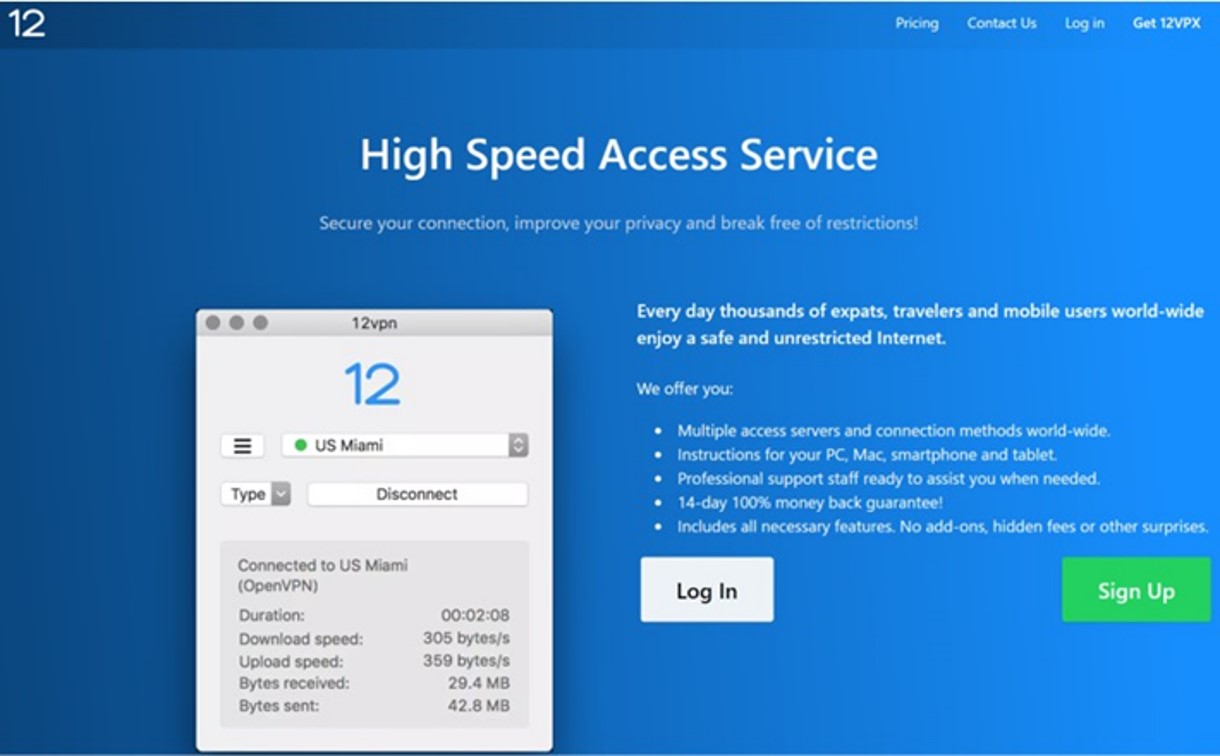Click the Duration value 00:02:08

click(x=475, y=615)
